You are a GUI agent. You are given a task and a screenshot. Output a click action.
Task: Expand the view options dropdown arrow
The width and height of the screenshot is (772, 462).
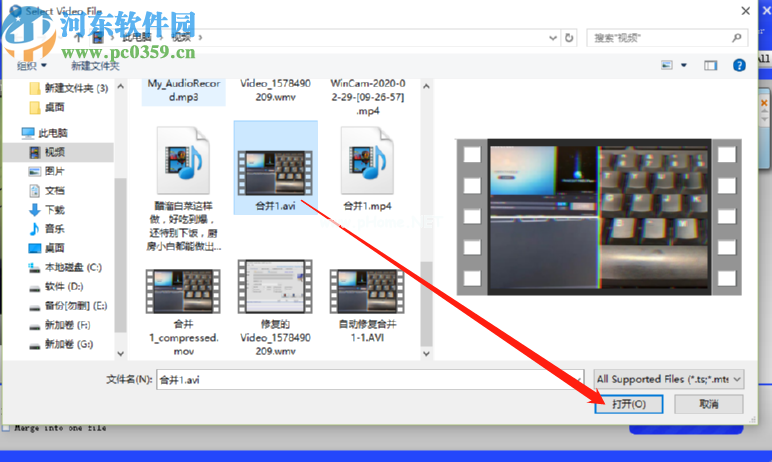pyautogui.click(x=684, y=65)
